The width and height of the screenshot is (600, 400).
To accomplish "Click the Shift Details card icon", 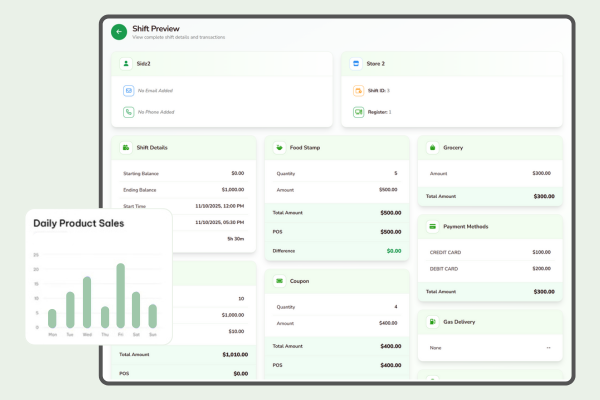I will (126, 147).
